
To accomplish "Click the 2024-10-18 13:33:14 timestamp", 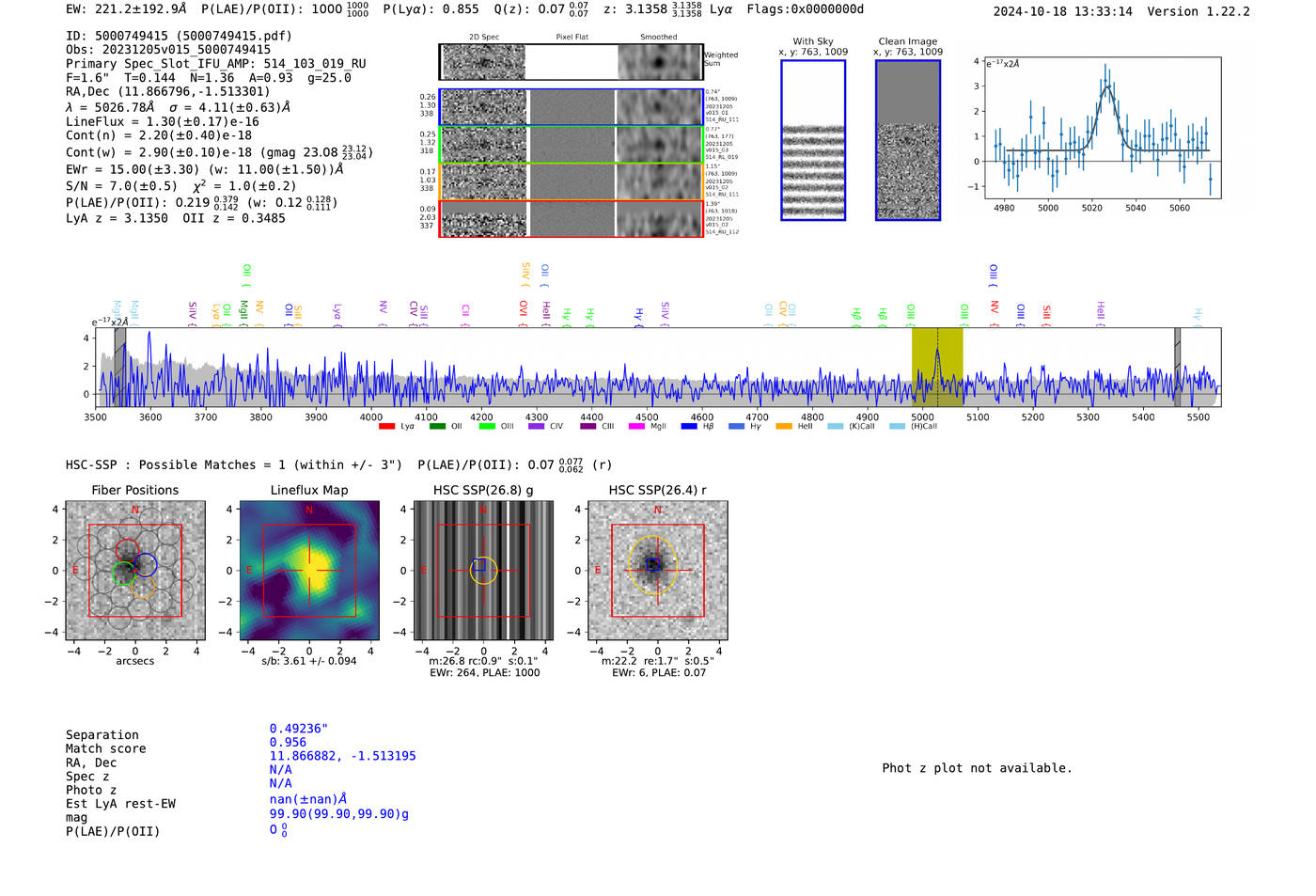I will pyautogui.click(x=1063, y=11).
